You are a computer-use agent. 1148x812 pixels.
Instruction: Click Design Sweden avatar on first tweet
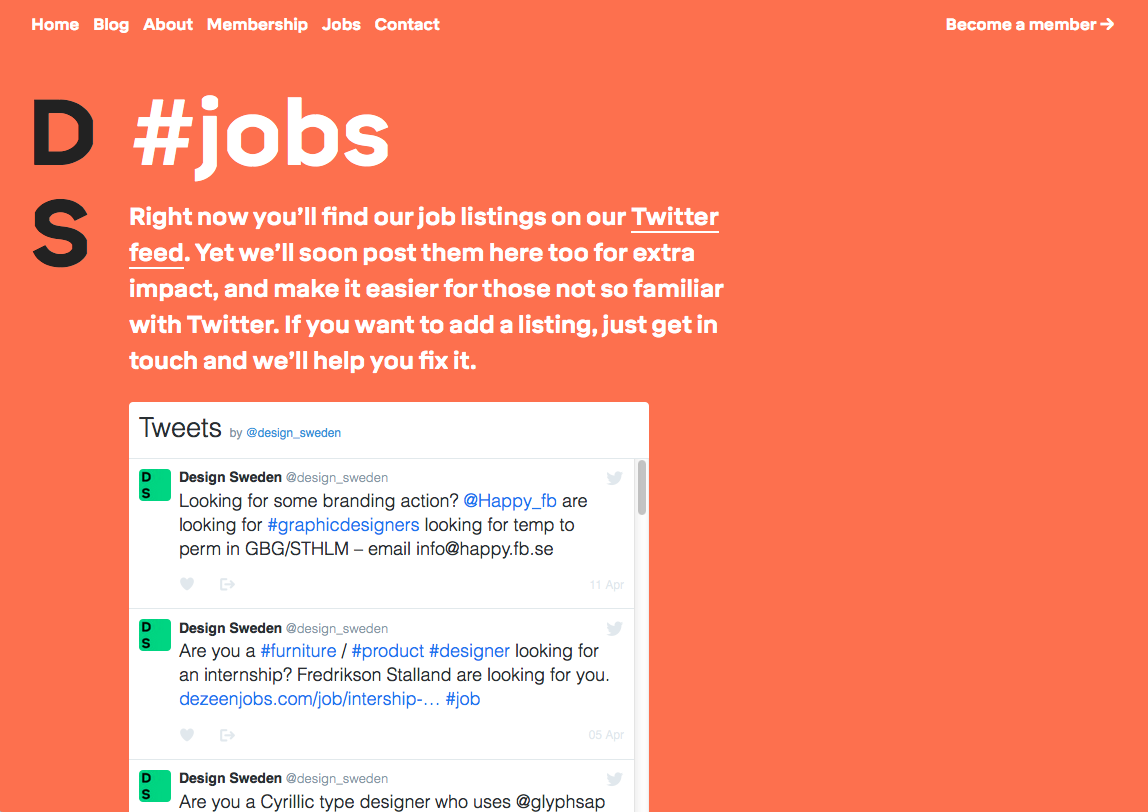155,485
